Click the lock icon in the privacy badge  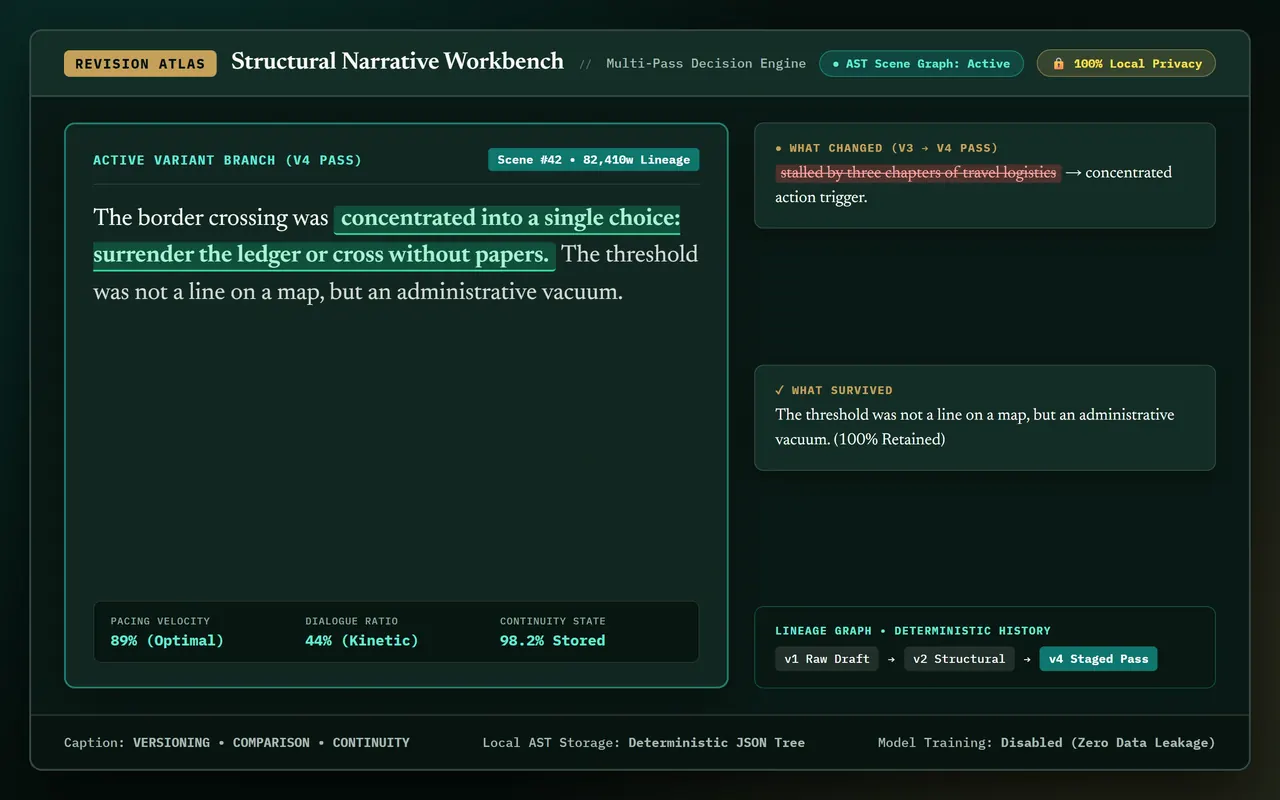tap(1058, 63)
